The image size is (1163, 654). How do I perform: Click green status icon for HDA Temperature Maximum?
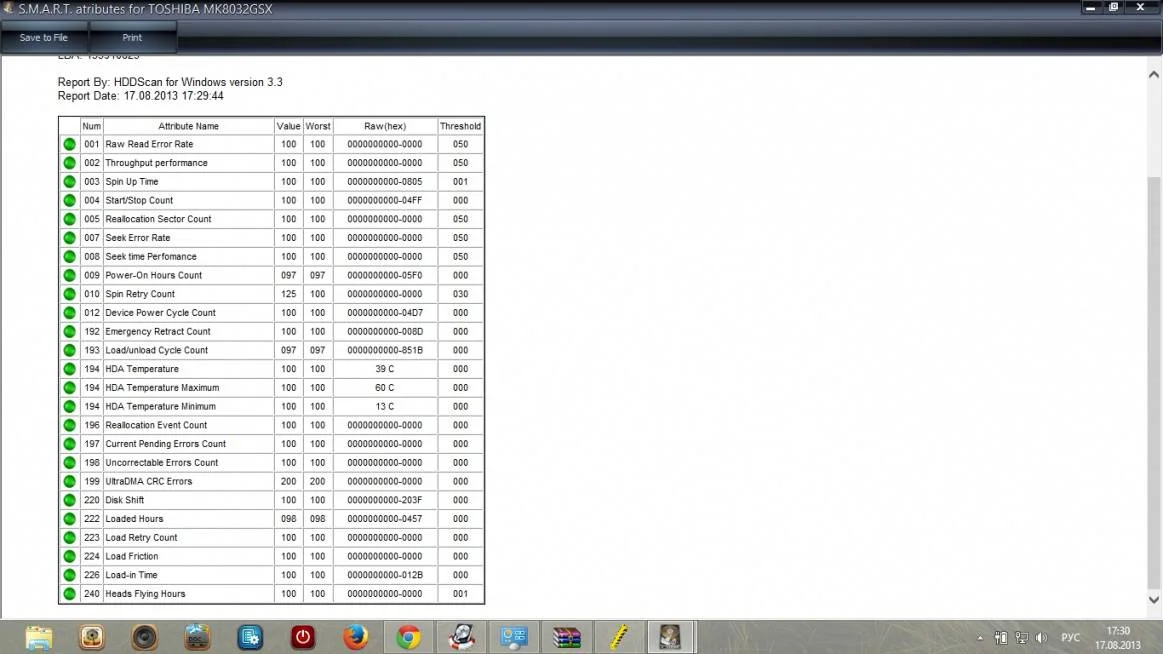[70, 388]
